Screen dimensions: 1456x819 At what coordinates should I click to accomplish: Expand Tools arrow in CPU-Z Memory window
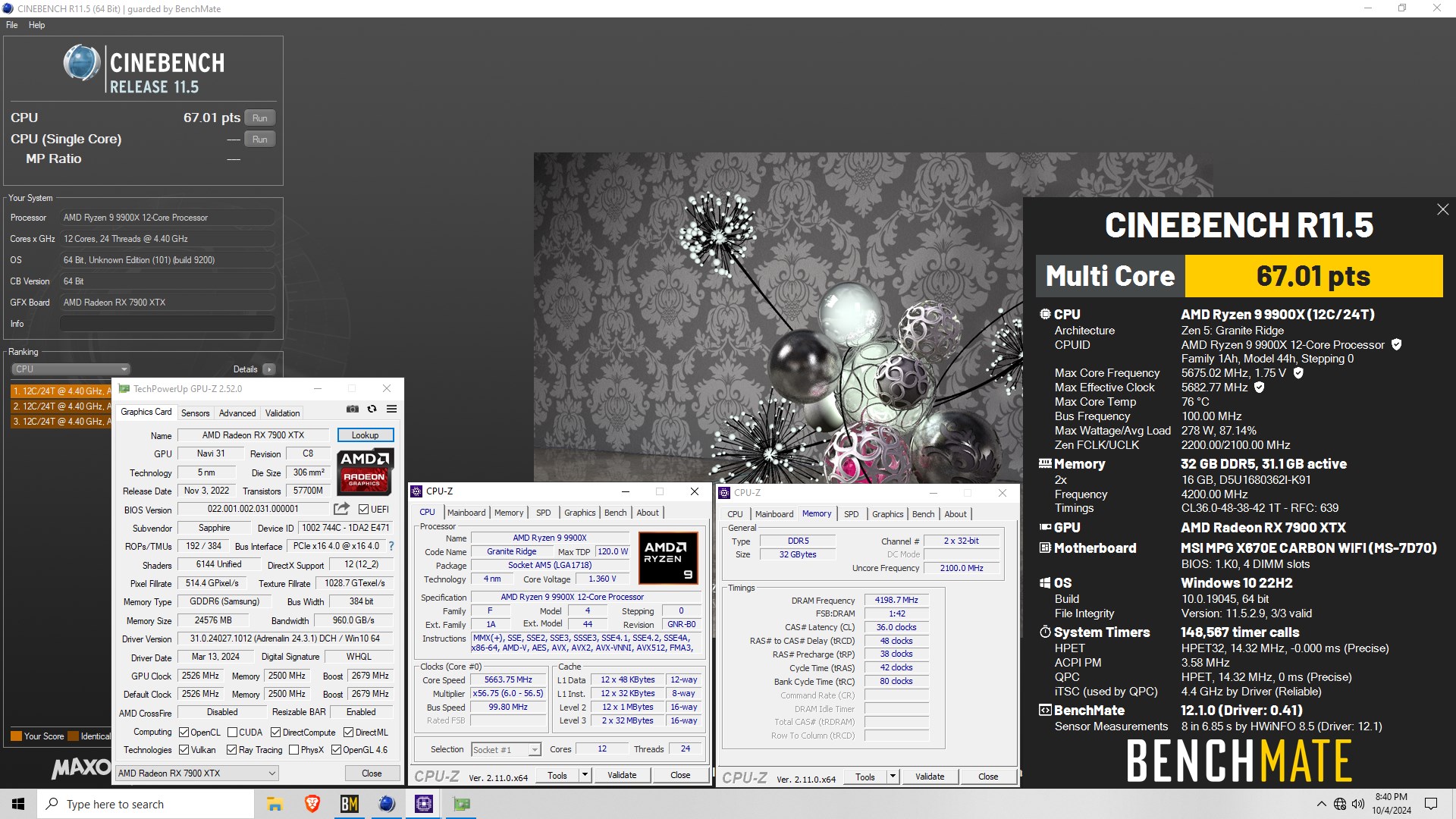pyautogui.click(x=893, y=777)
